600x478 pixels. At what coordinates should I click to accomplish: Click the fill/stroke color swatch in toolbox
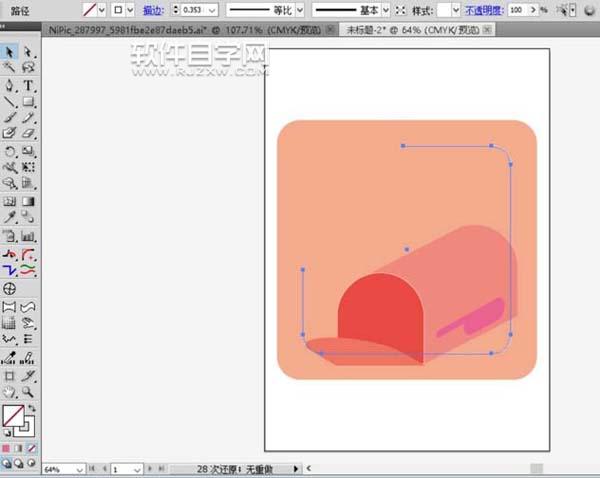(x=13, y=415)
